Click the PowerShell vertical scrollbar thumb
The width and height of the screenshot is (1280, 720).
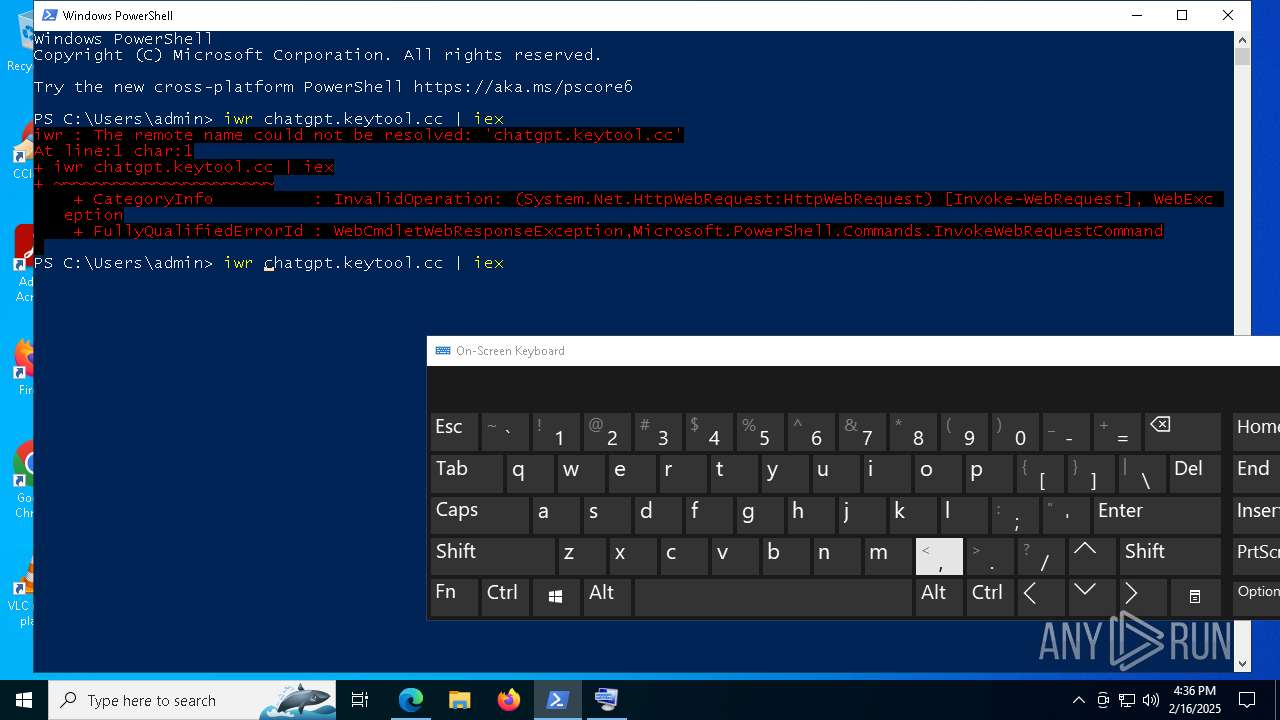[x=1242, y=56]
